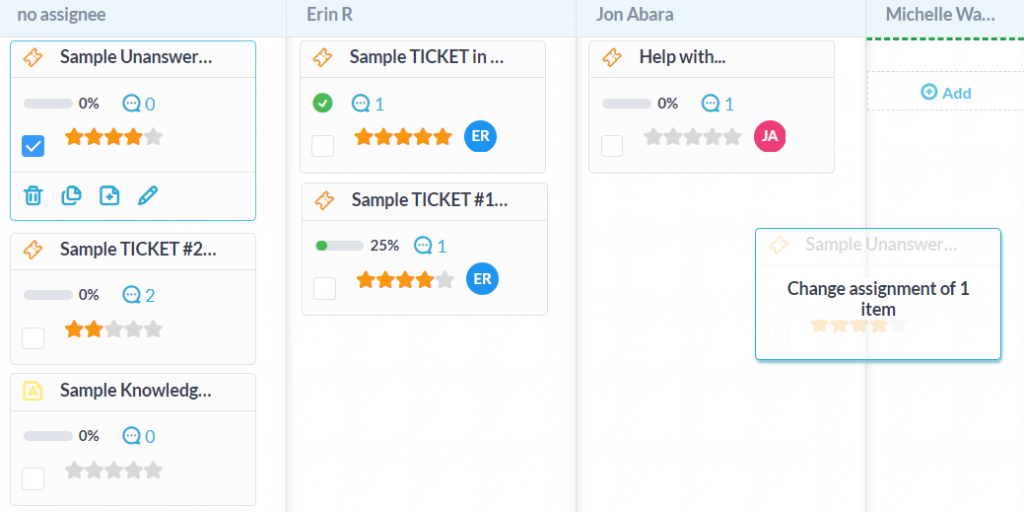Click the pencil edit icon on selected card
Viewport: 1024px width, 512px height.
click(148, 195)
